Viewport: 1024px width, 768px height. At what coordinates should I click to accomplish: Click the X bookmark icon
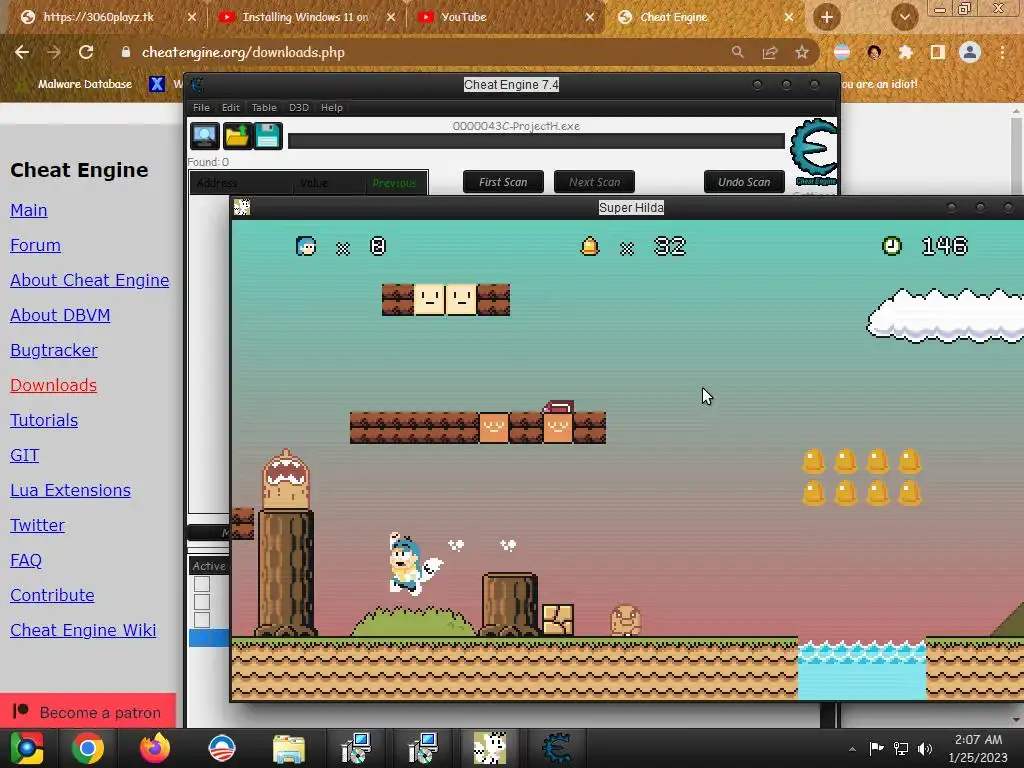coord(157,84)
